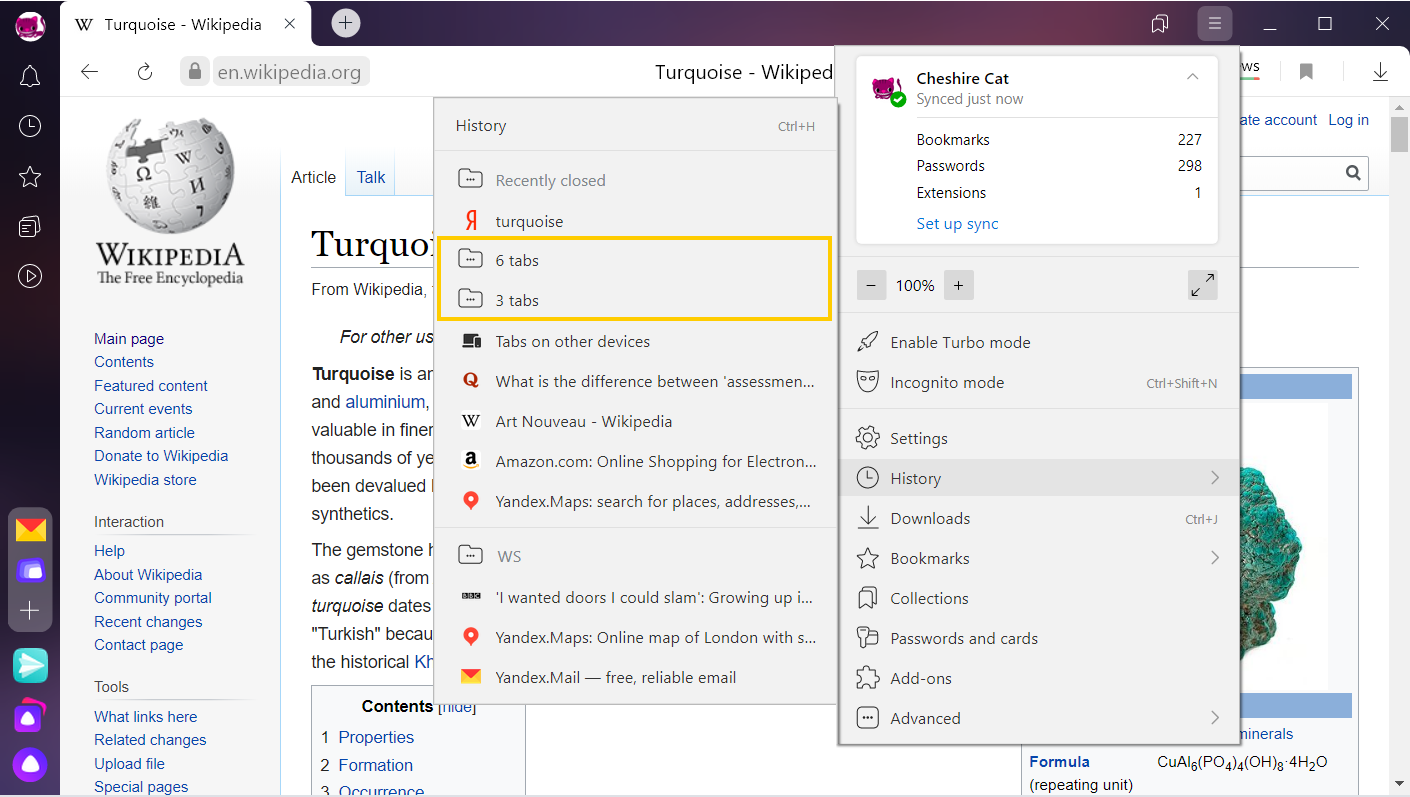1410x797 pixels.
Task: Click the Set up sync link
Action: coord(957,224)
